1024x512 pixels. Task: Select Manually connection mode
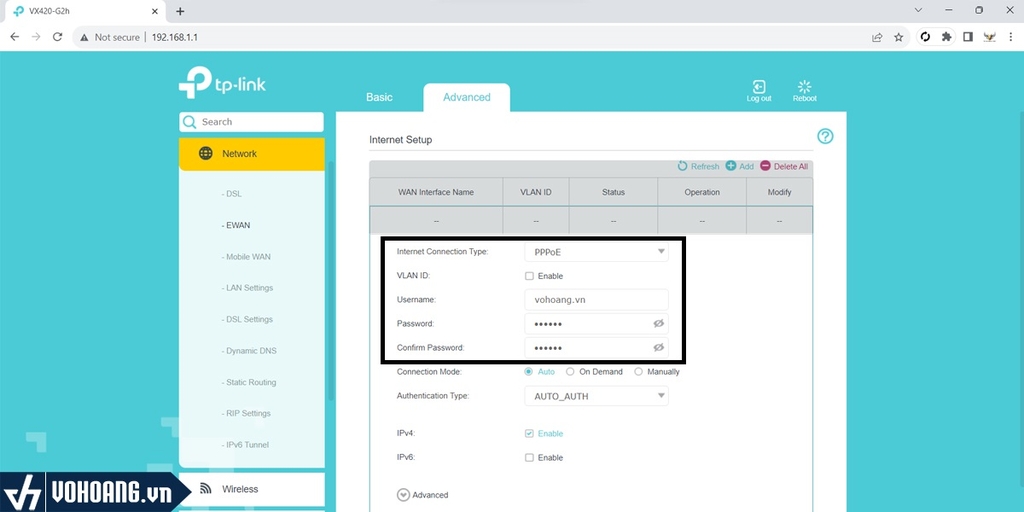click(x=638, y=372)
